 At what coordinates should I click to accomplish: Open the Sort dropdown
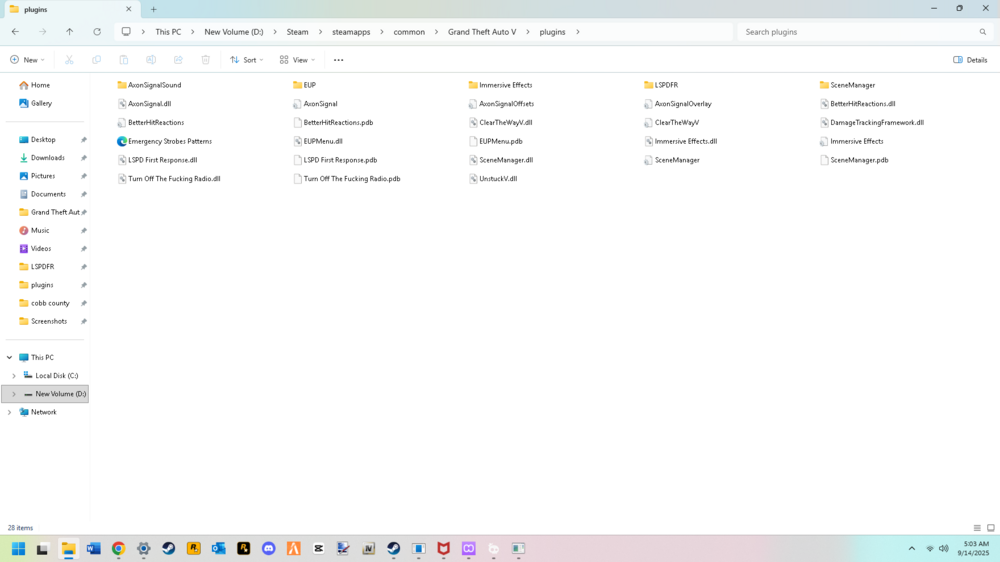246,60
